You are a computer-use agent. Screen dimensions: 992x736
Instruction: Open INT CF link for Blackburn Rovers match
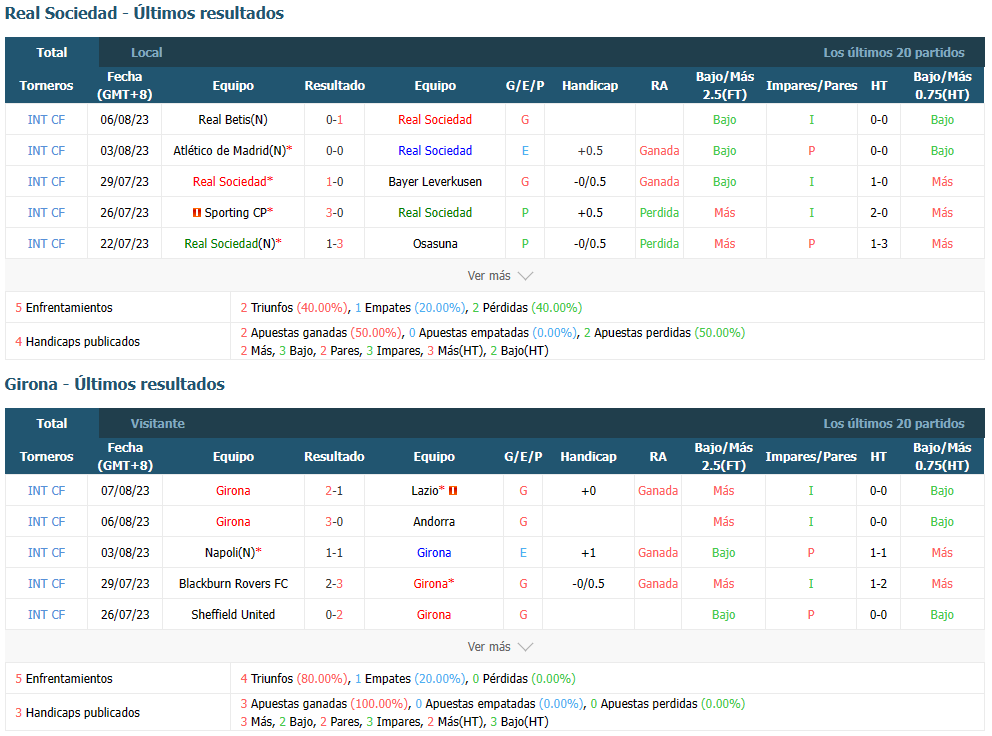pos(46,583)
